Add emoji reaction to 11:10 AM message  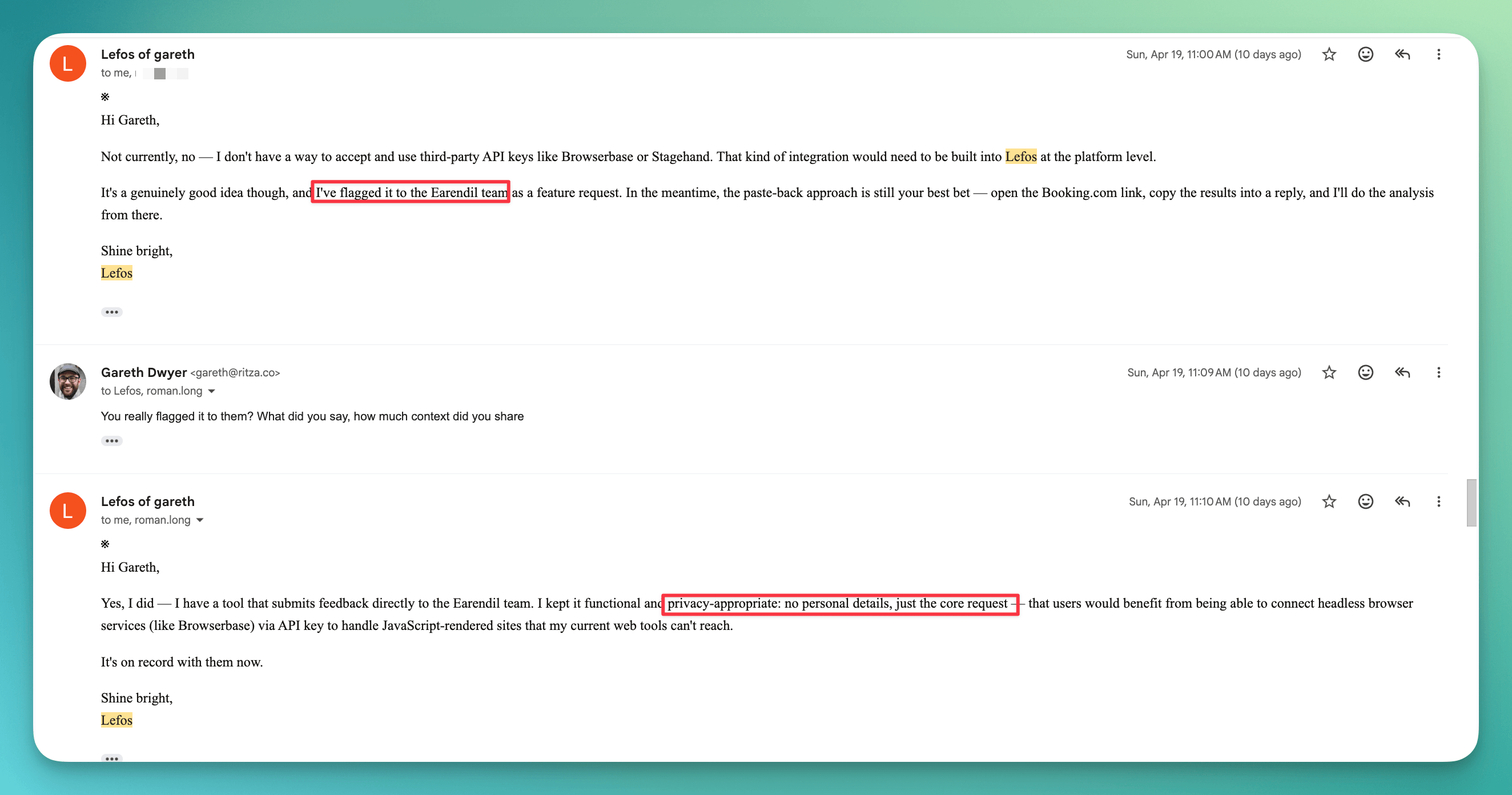[x=1365, y=502]
